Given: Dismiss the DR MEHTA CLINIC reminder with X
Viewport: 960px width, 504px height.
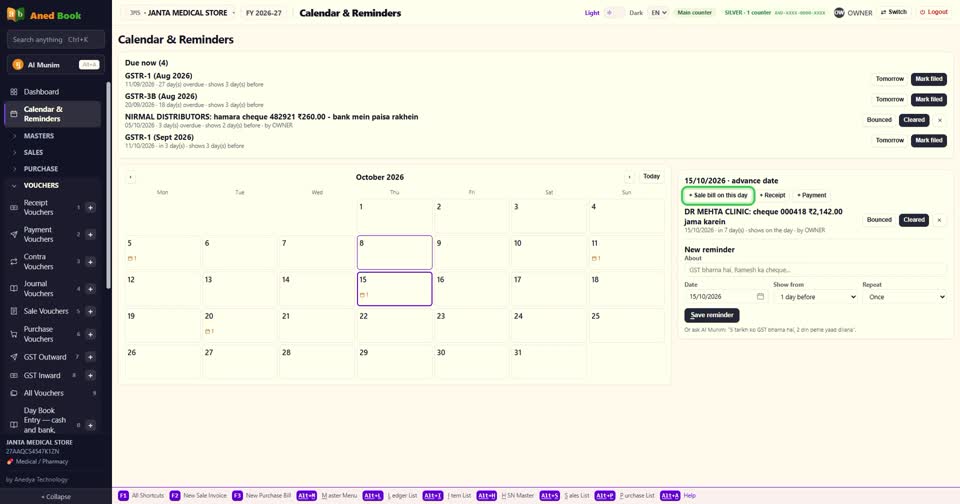Looking at the screenshot, I should (x=939, y=220).
